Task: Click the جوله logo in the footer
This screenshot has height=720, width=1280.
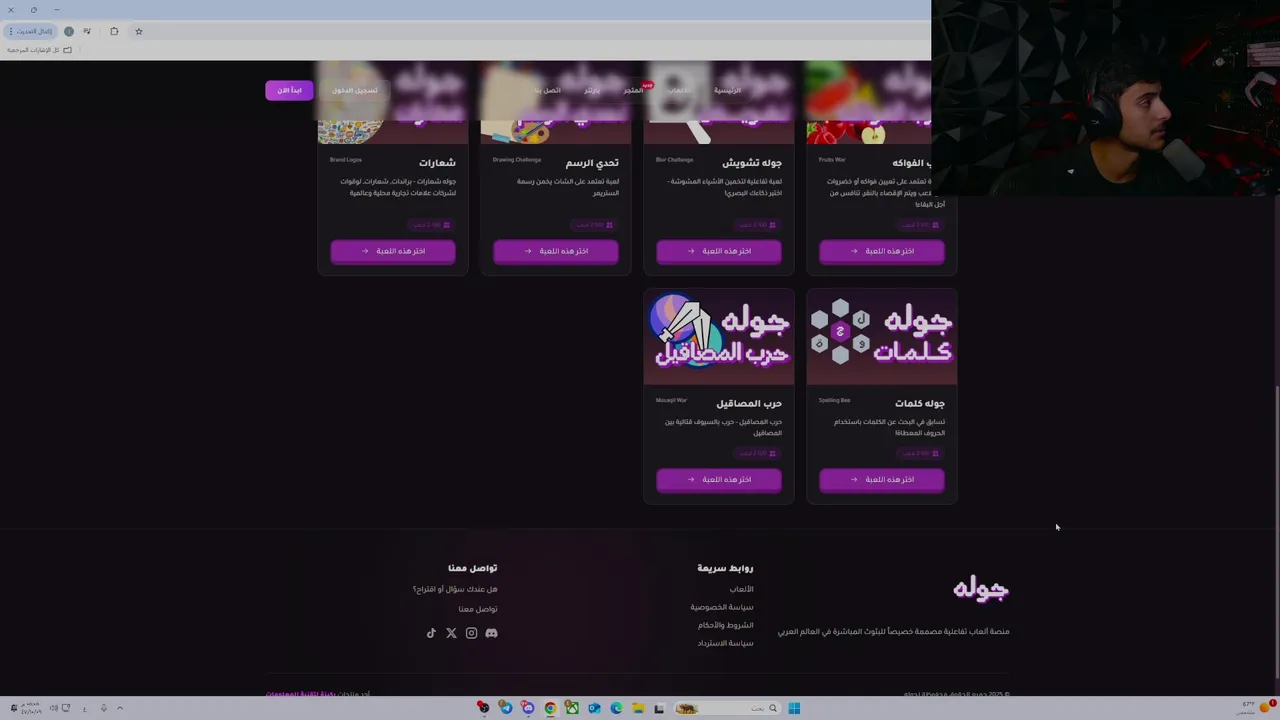Action: (x=980, y=589)
